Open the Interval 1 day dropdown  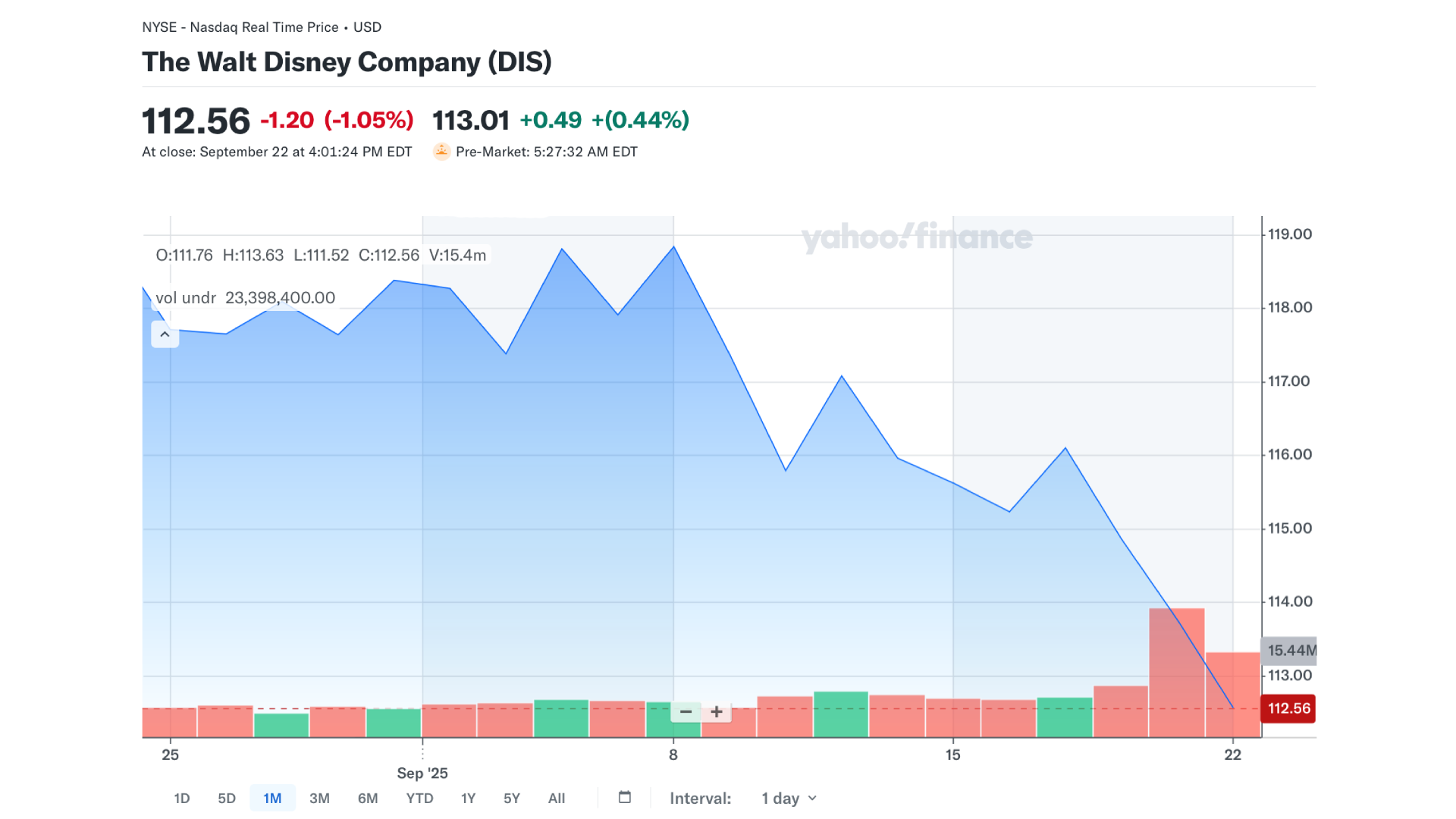789,799
